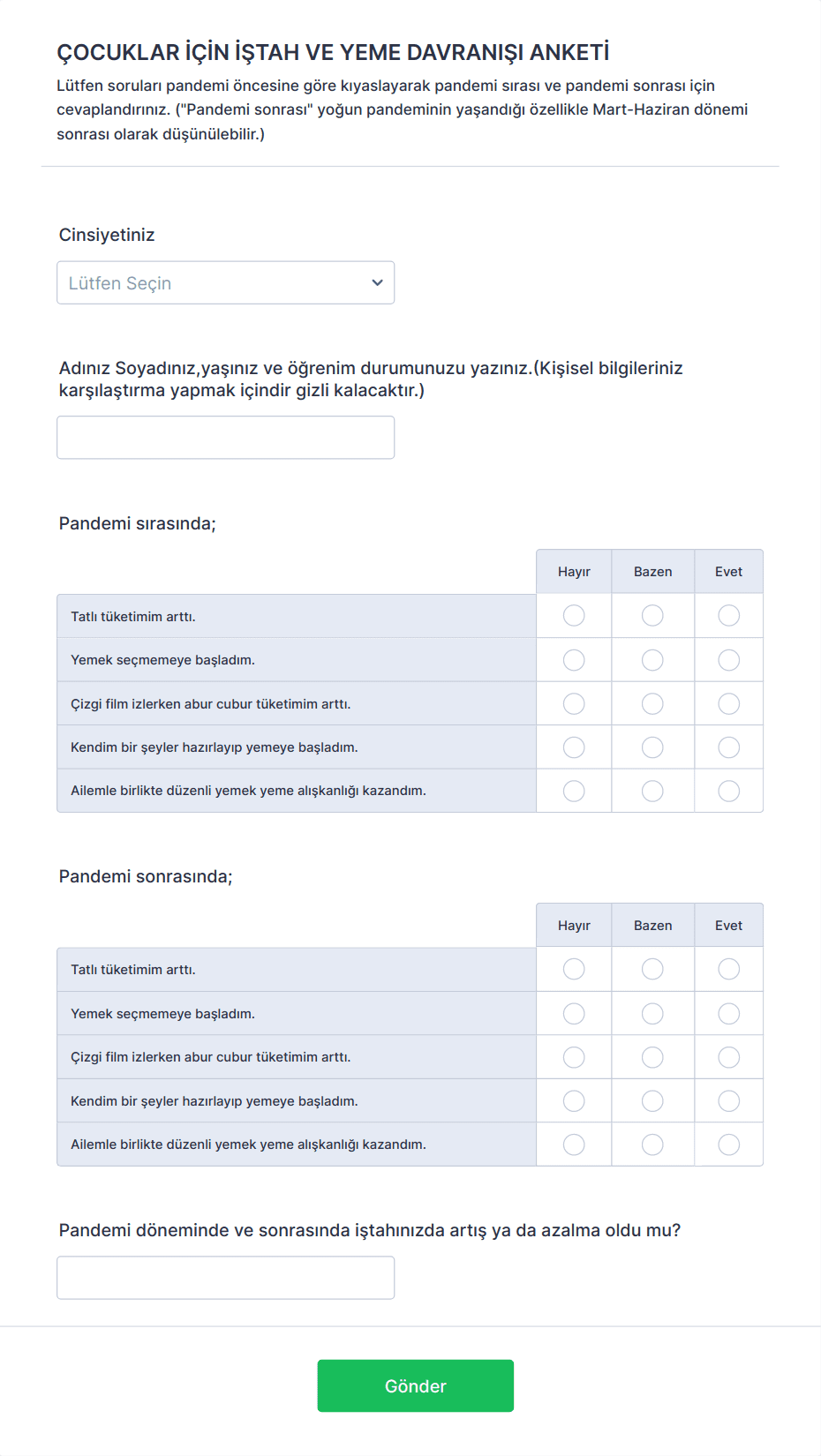
Task: Click the dropdown chevron arrow next to Lütfen Seçin
Action: [377, 282]
